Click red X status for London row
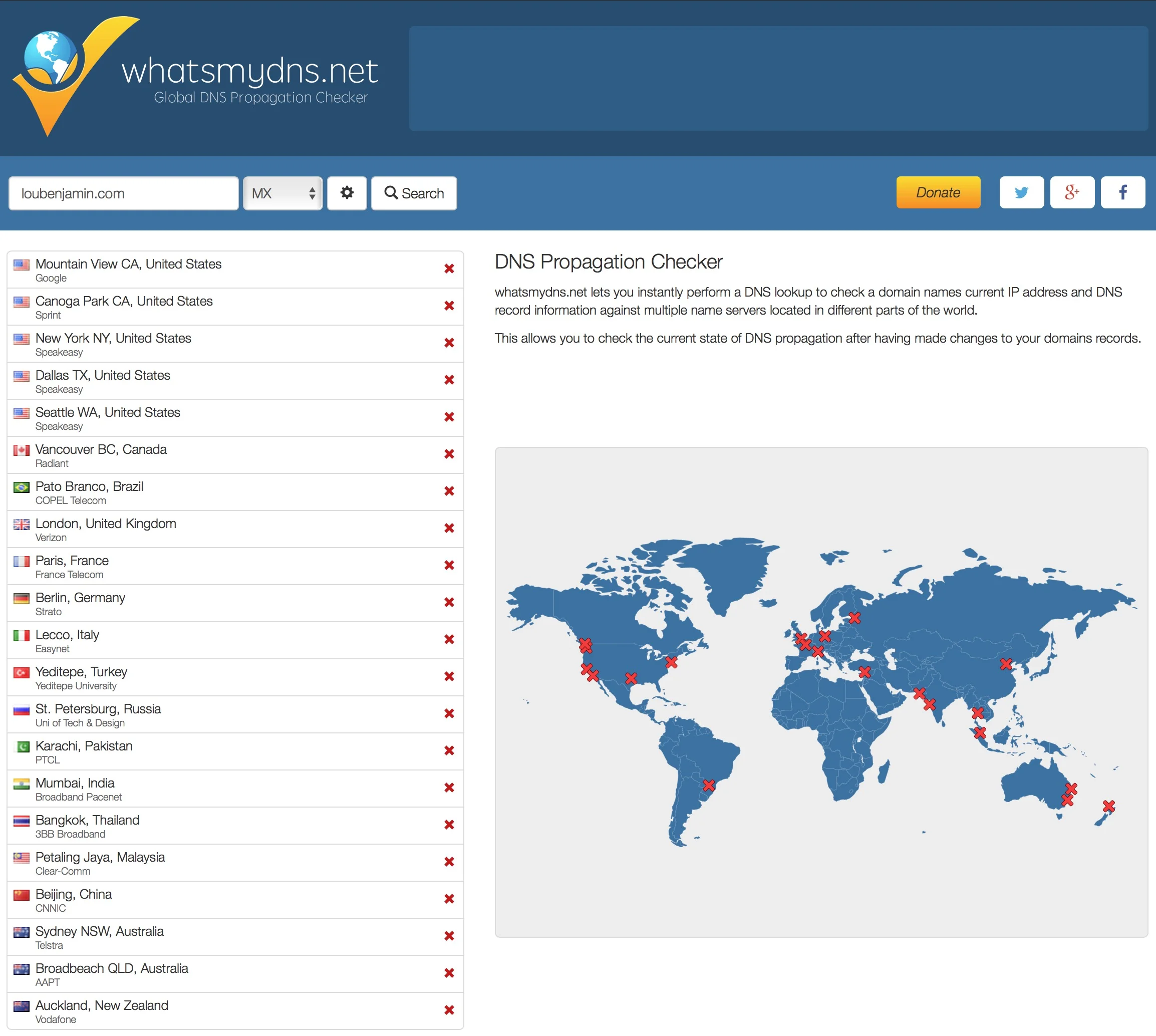 [449, 528]
